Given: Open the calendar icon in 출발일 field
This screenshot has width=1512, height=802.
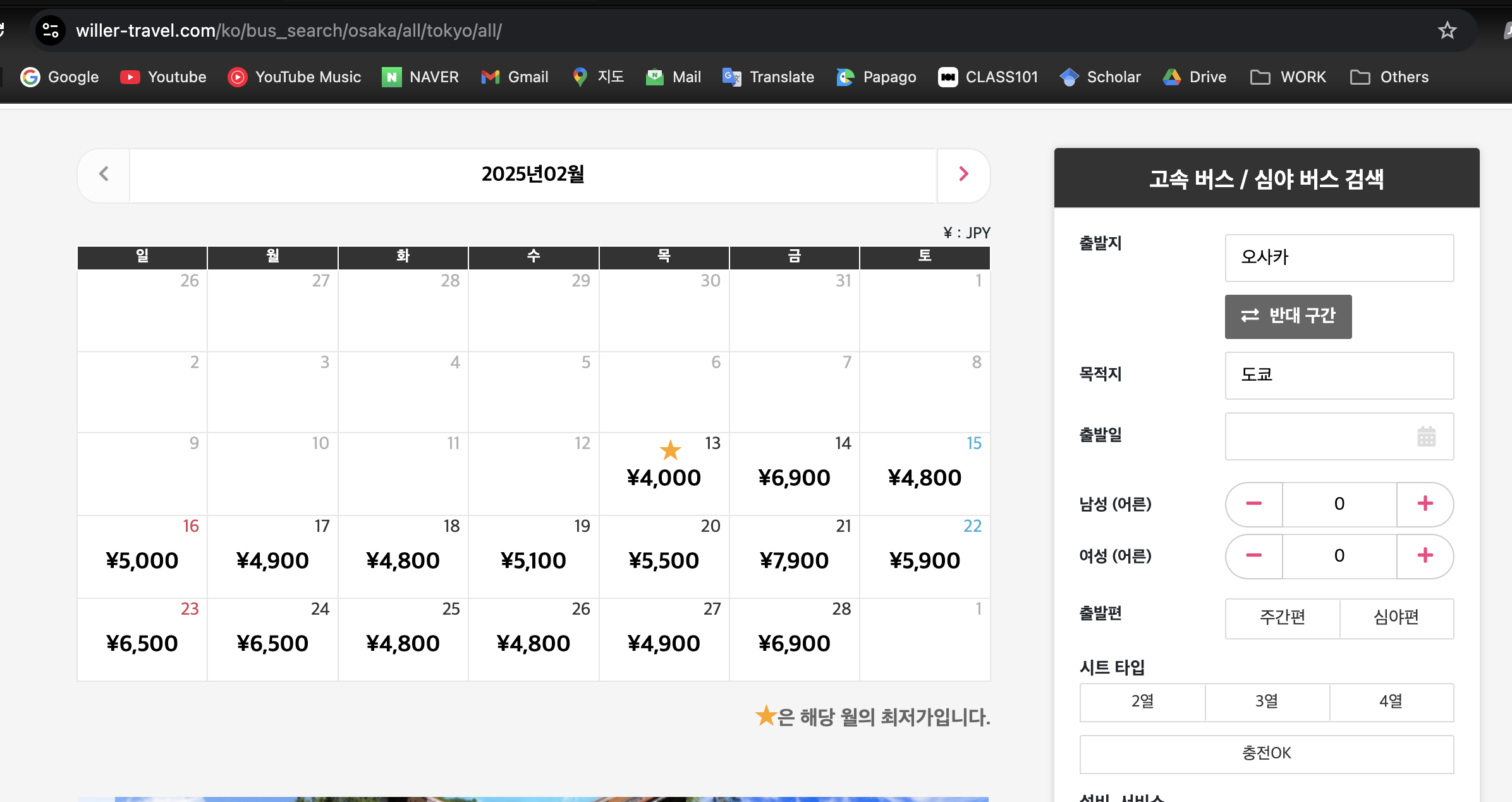Looking at the screenshot, I should pos(1426,436).
